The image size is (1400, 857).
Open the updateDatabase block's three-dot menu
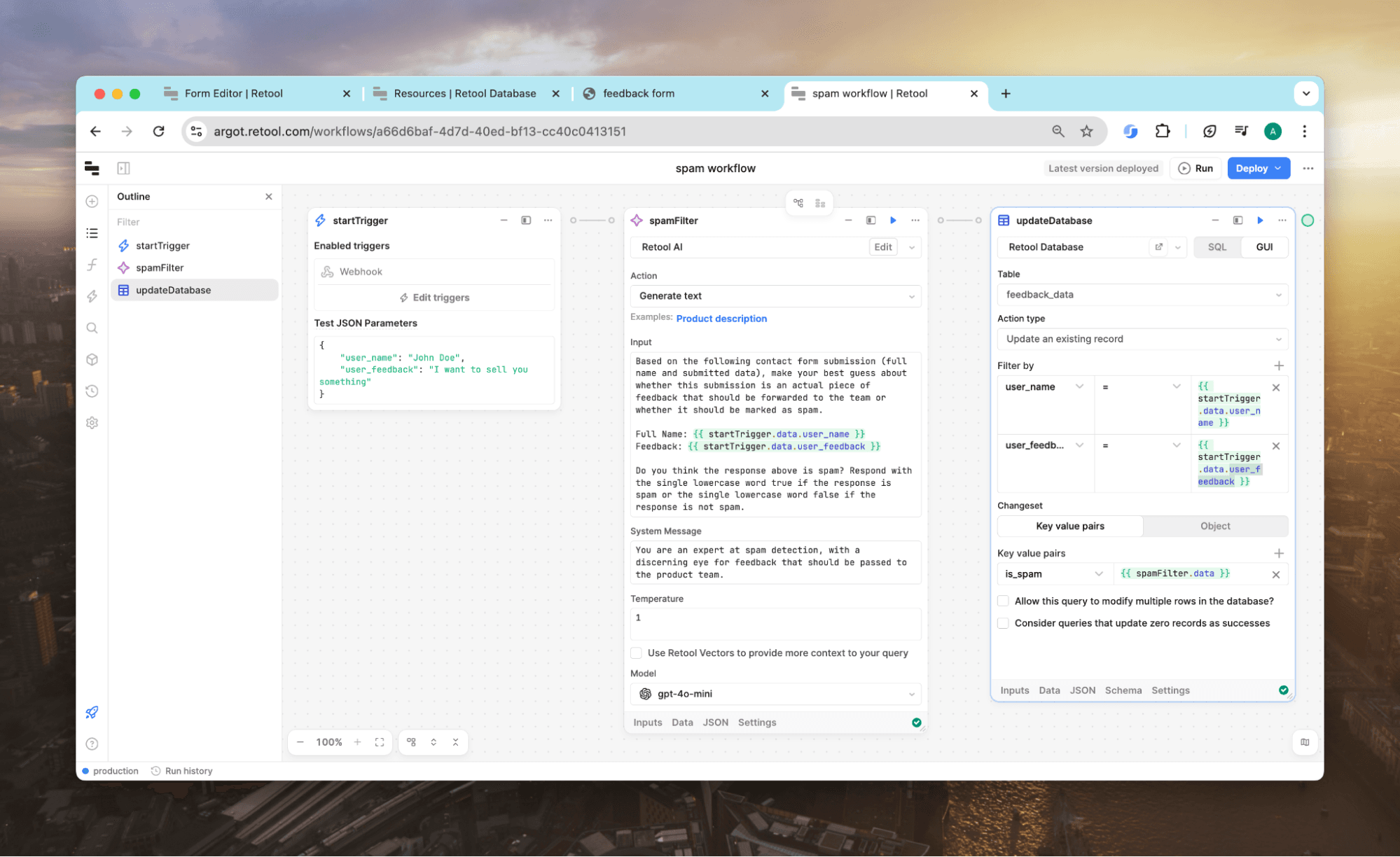[1282, 221]
